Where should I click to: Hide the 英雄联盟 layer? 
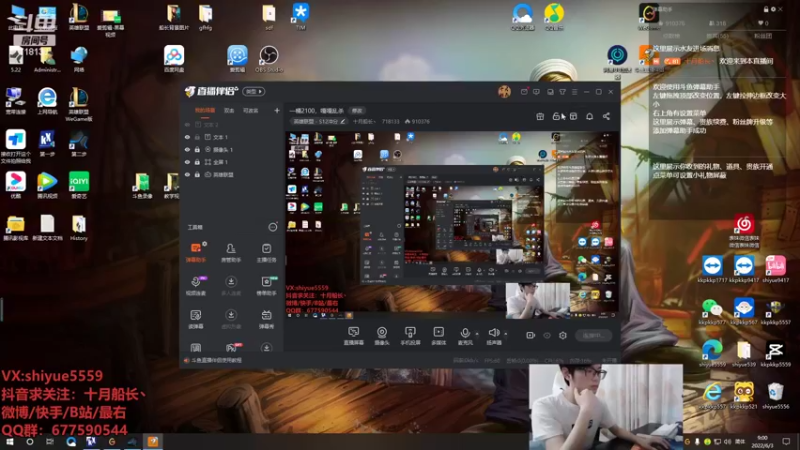click(187, 174)
